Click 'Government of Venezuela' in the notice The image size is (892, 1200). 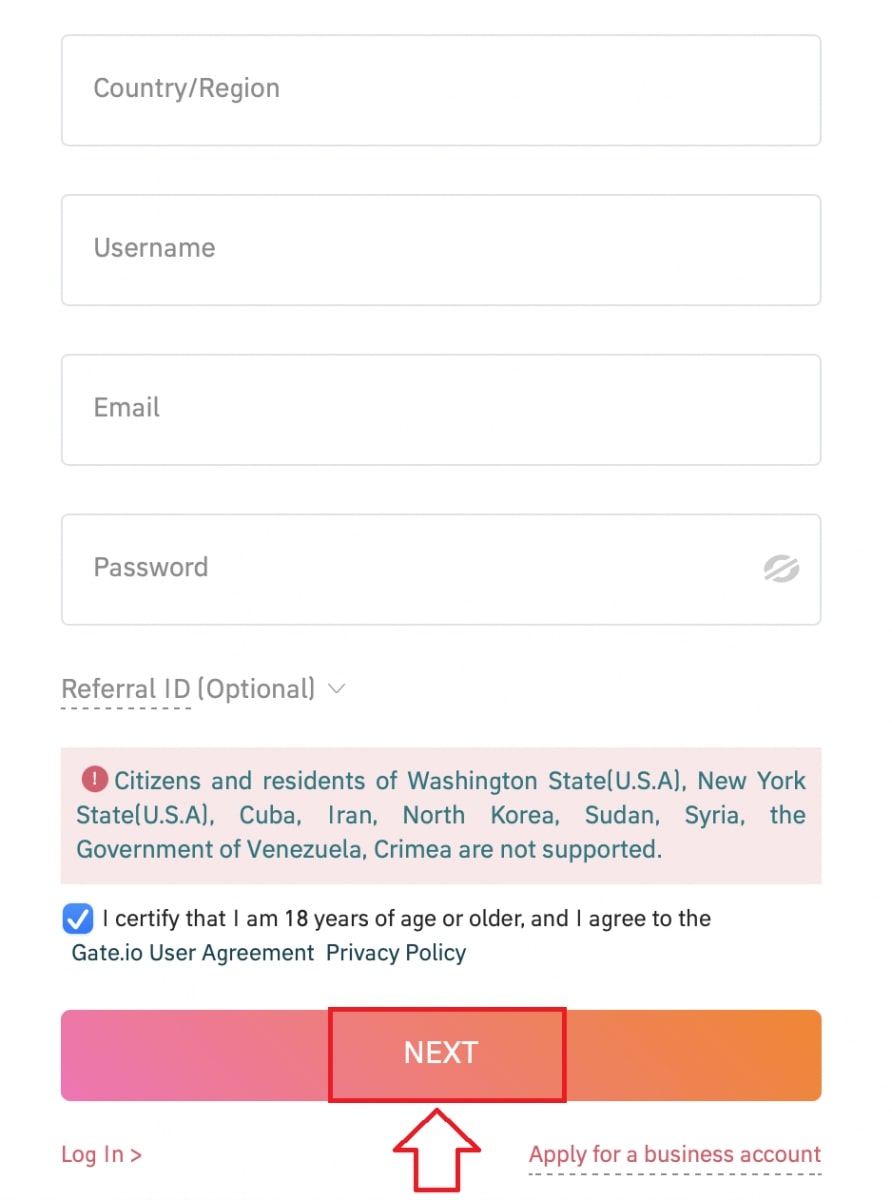[205, 850]
